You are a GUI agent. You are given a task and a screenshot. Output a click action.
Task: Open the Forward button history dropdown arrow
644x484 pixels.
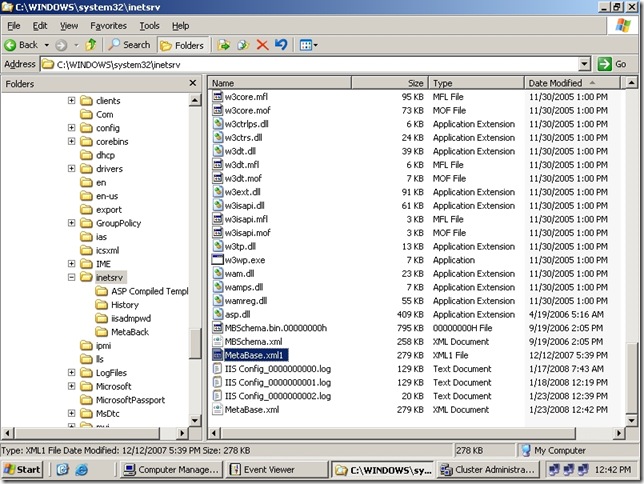(x=76, y=45)
